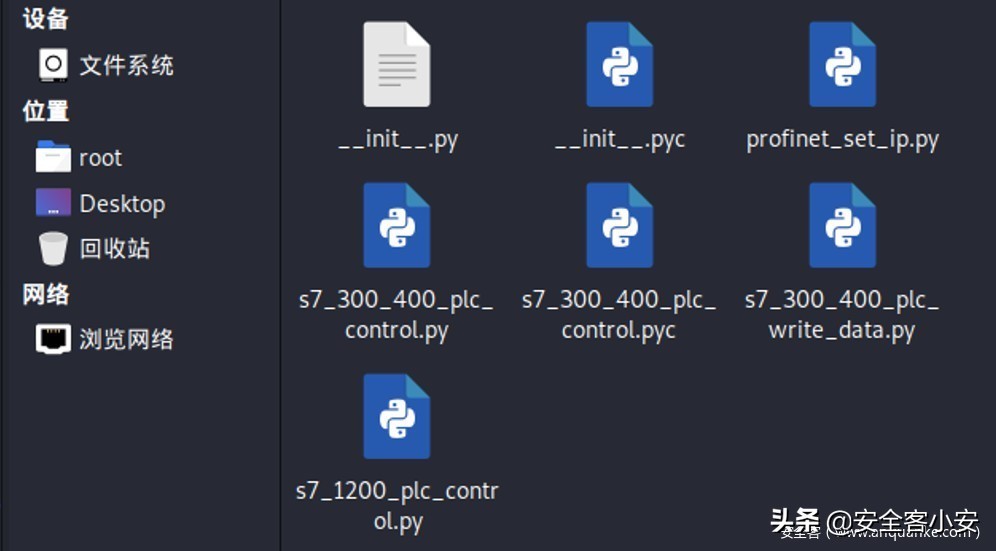This screenshot has height=551, width=996.
Task: Open 回收站 label in places list
Action: [x=115, y=248]
